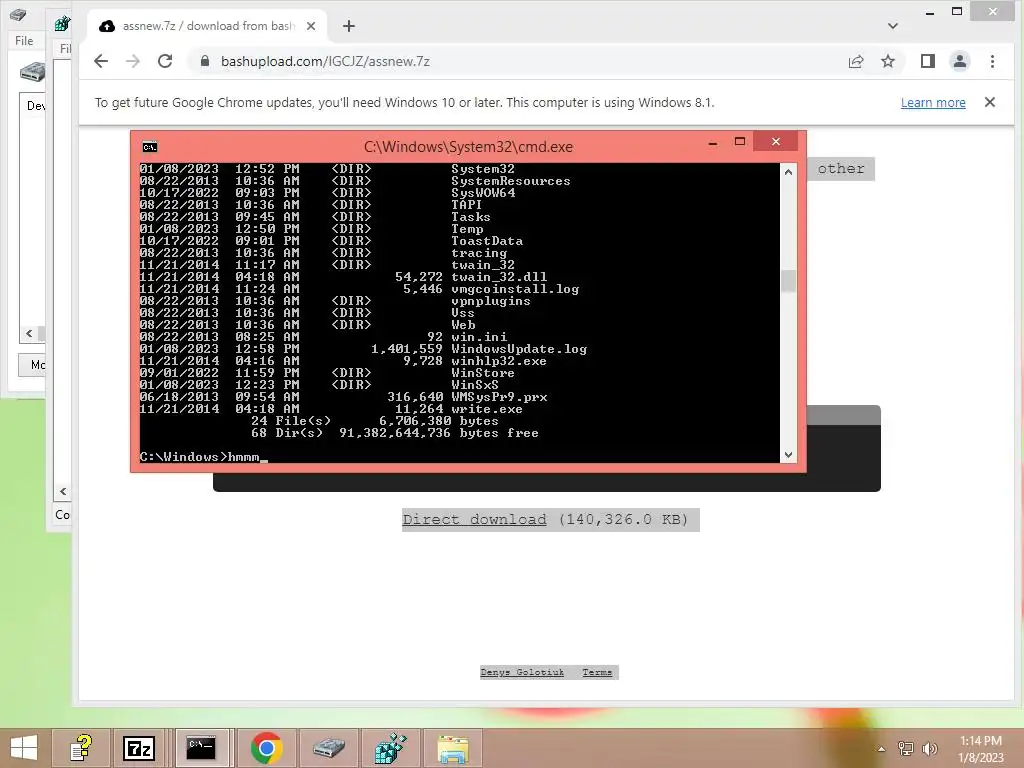Show hidden tray icons arrow
This screenshot has width=1024, height=768.
tap(882, 749)
